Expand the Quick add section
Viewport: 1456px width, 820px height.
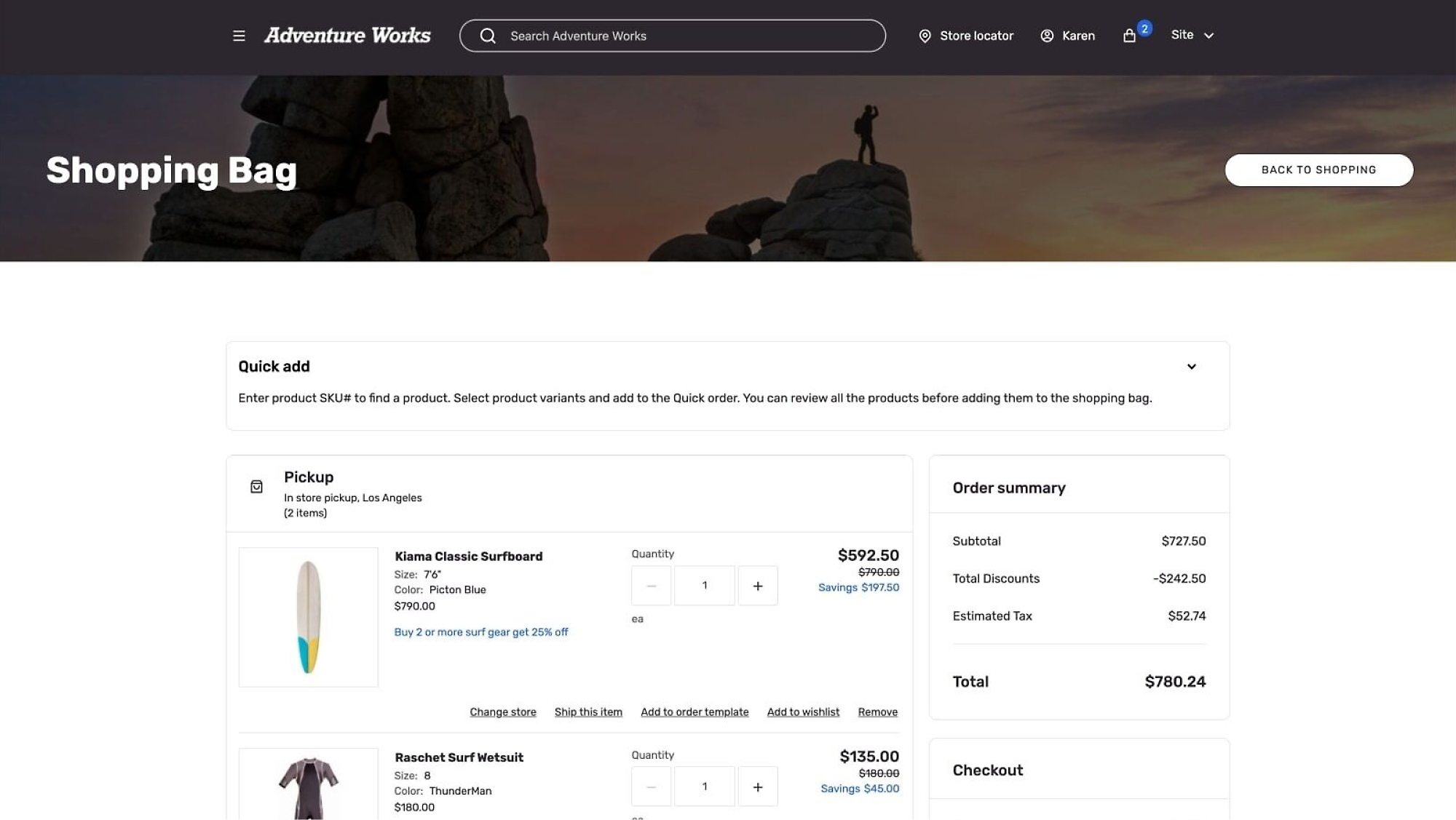pyautogui.click(x=1192, y=367)
